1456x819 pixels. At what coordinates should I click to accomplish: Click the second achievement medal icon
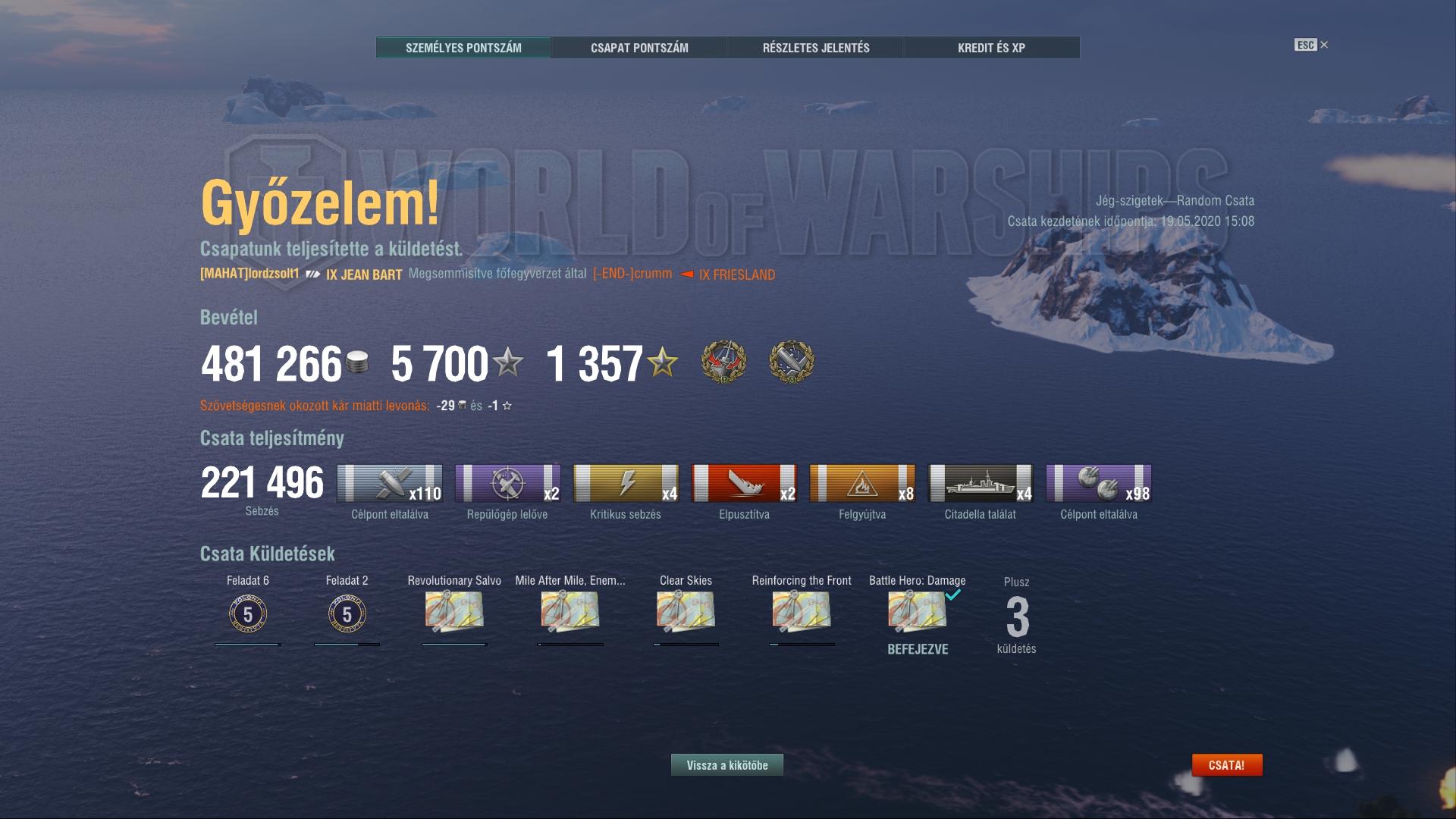click(792, 362)
